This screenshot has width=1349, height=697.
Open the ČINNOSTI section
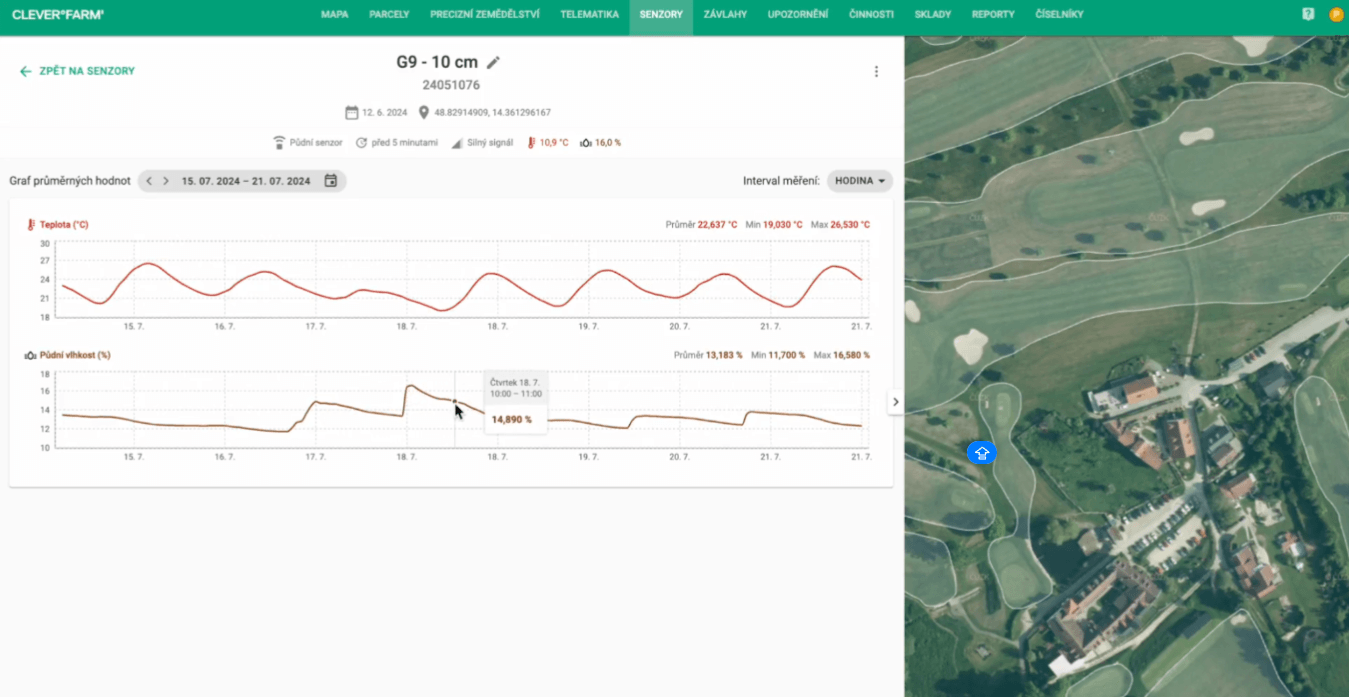pos(872,15)
